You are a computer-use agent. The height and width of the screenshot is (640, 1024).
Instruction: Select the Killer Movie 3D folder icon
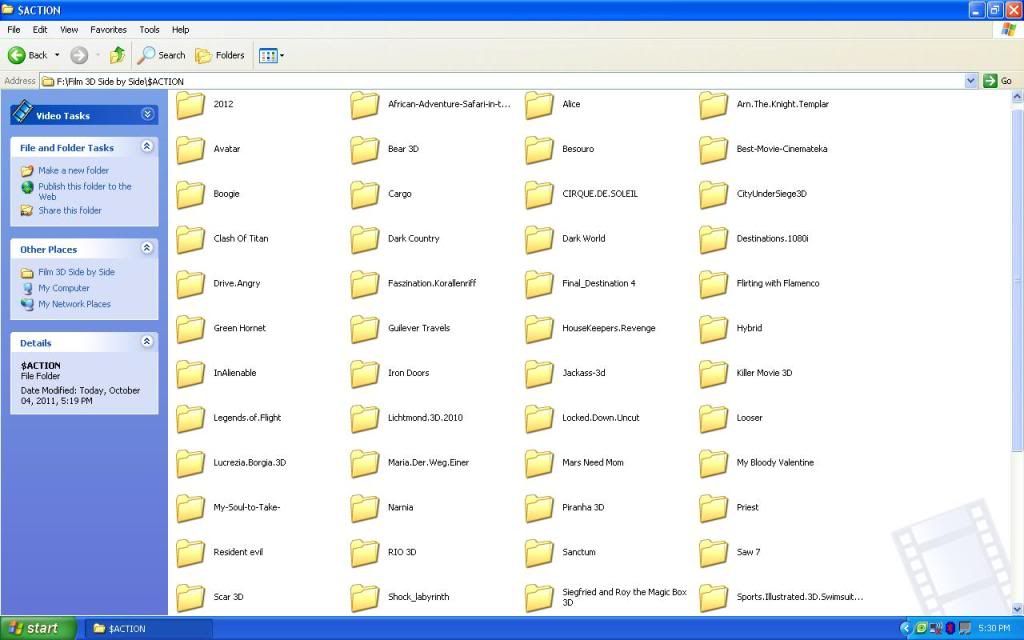pos(713,374)
